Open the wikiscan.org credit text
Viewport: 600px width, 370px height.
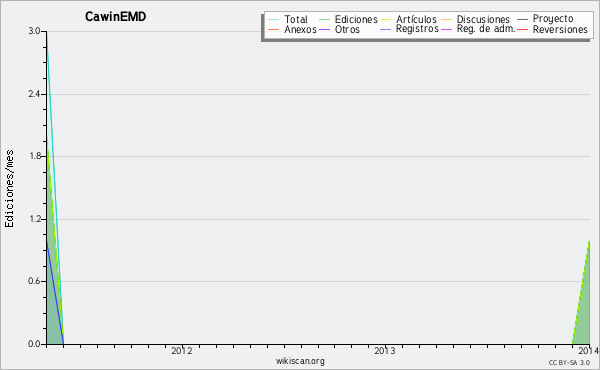[300, 361]
